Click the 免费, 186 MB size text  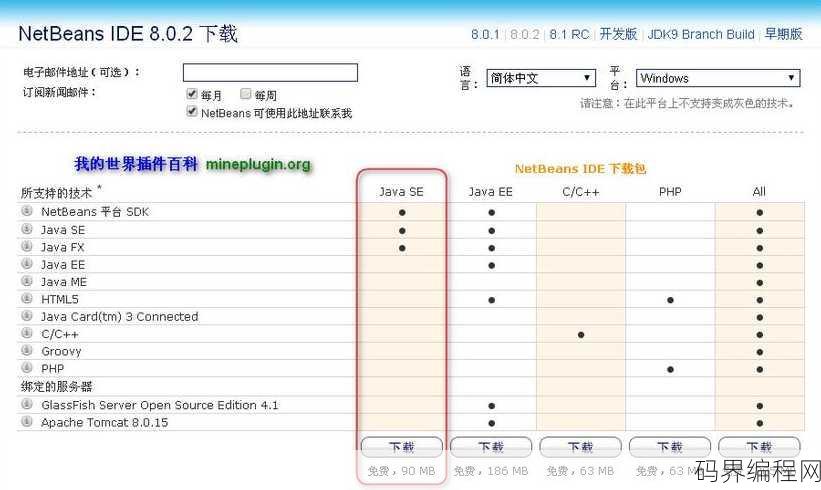pos(491,471)
